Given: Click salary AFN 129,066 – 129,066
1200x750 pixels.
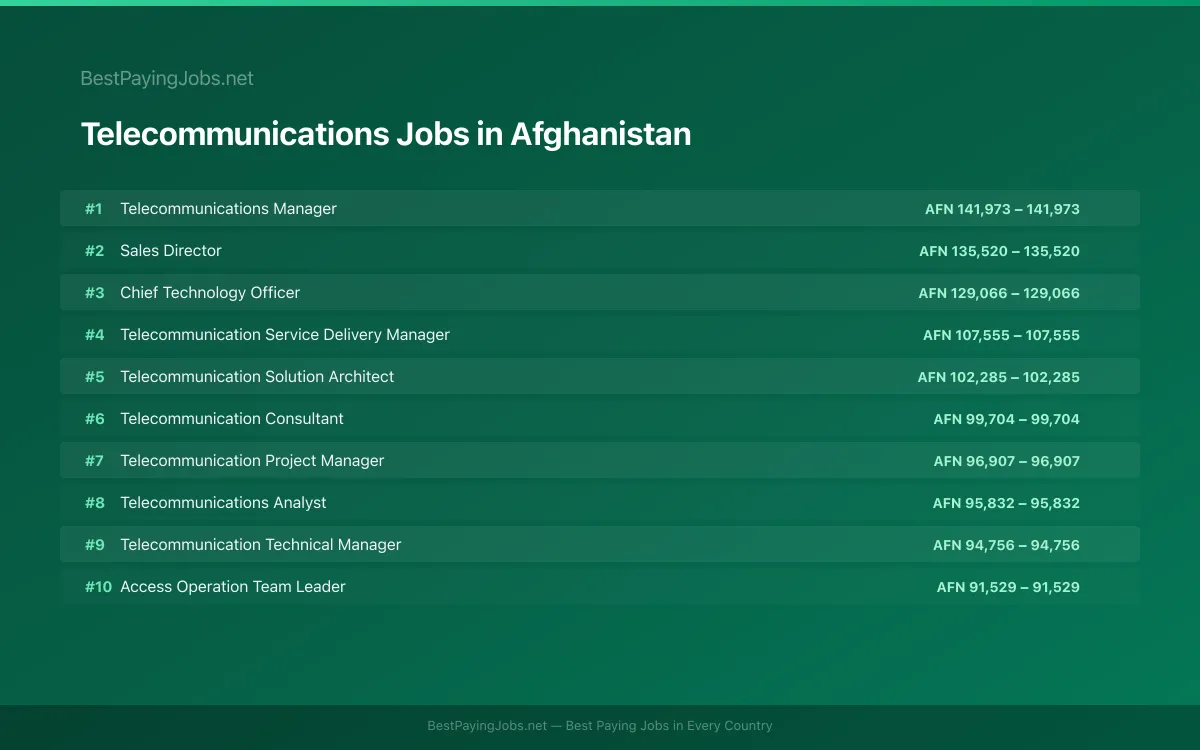Looking at the screenshot, I should [999, 293].
